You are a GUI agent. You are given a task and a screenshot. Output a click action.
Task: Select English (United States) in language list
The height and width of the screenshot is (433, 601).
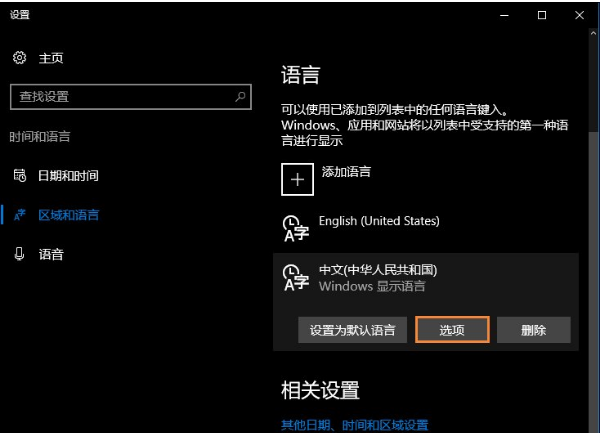379,221
